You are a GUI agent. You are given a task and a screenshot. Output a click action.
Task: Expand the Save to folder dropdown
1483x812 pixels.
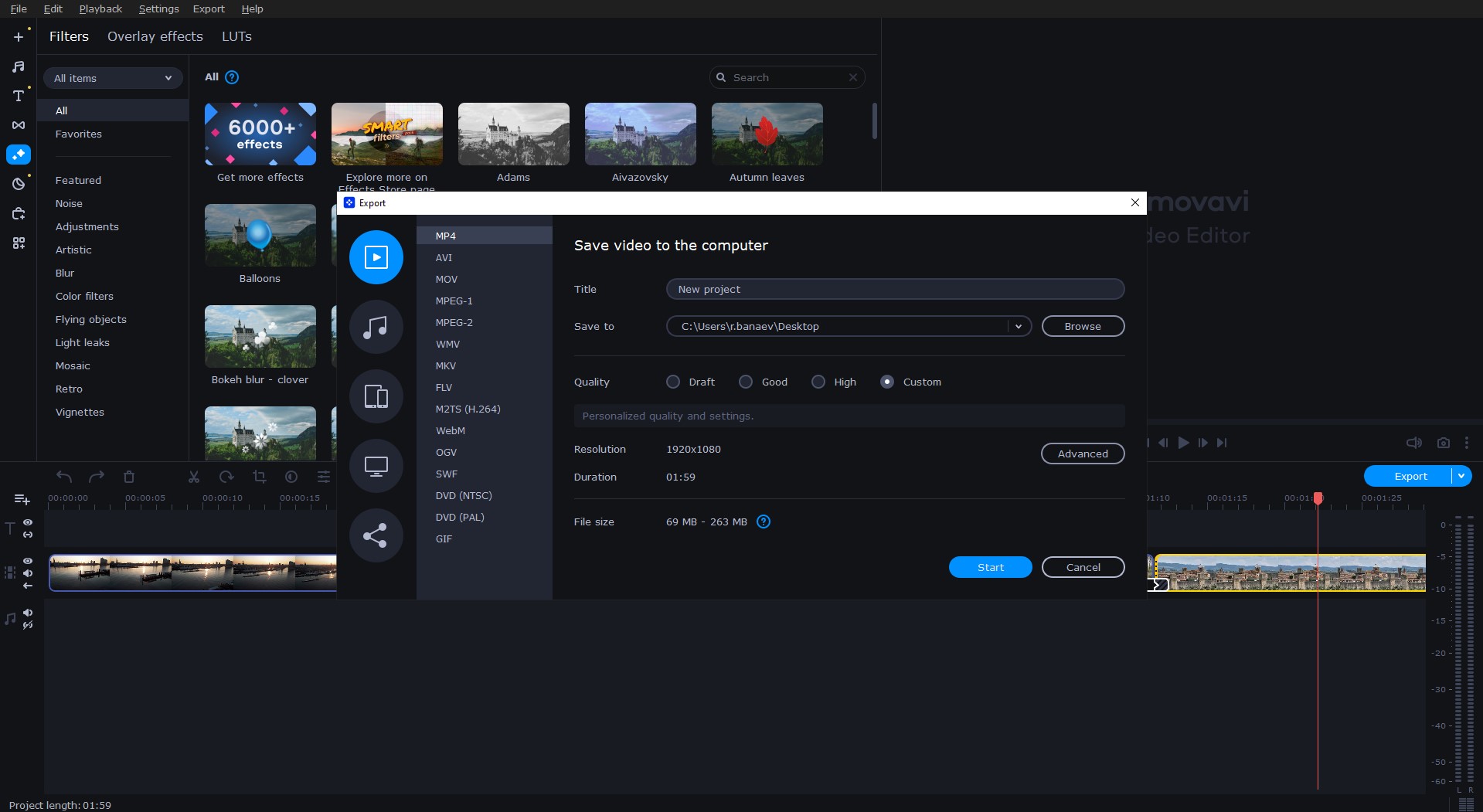[x=1019, y=326]
